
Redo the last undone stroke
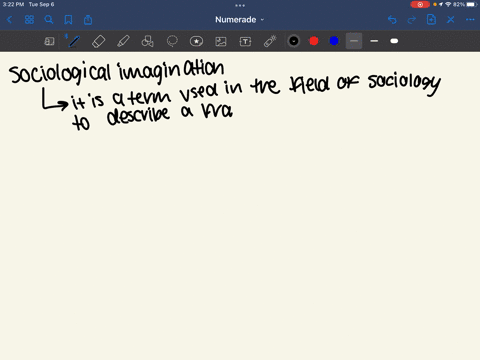[x=412, y=20]
